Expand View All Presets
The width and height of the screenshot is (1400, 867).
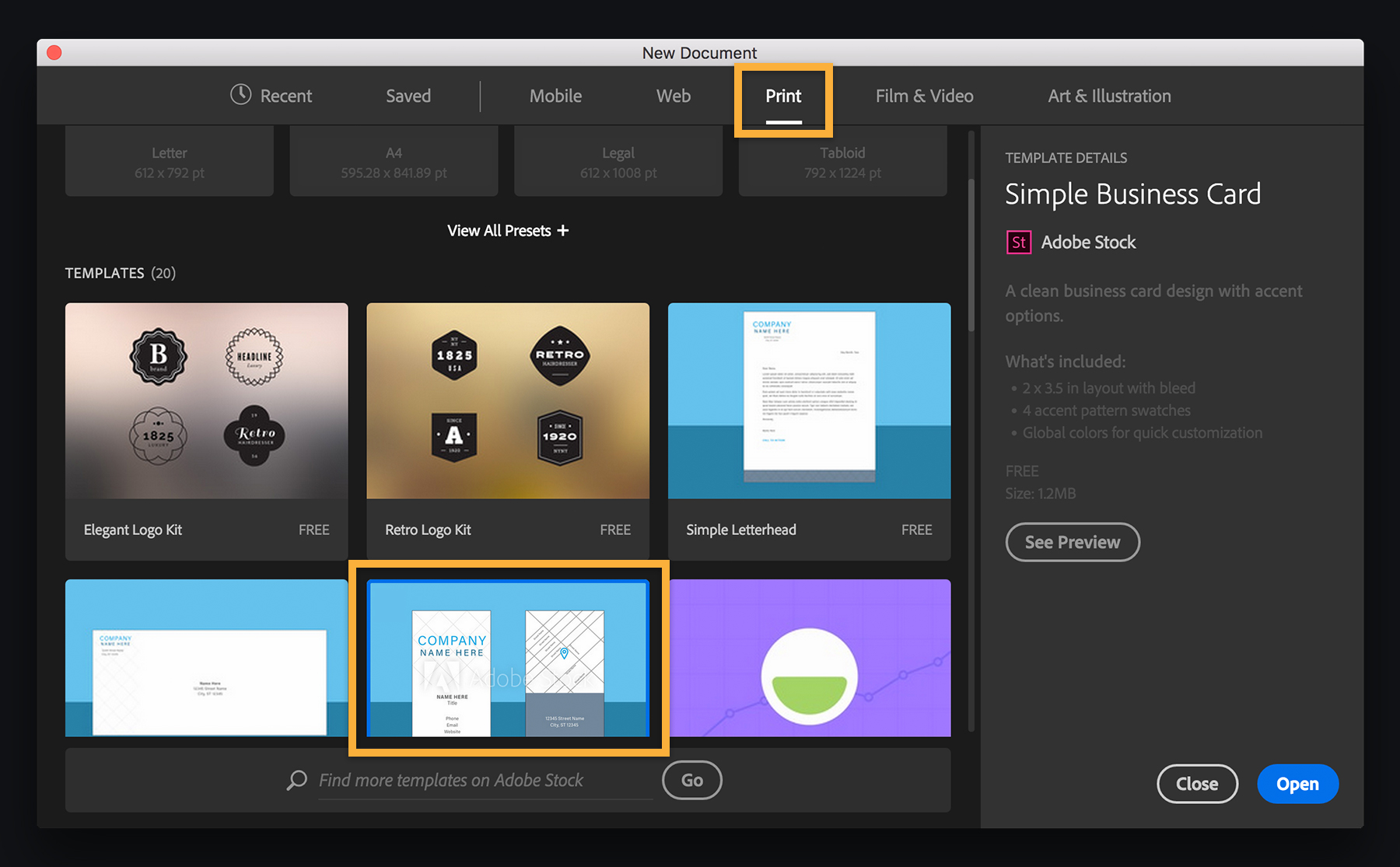coord(507,230)
